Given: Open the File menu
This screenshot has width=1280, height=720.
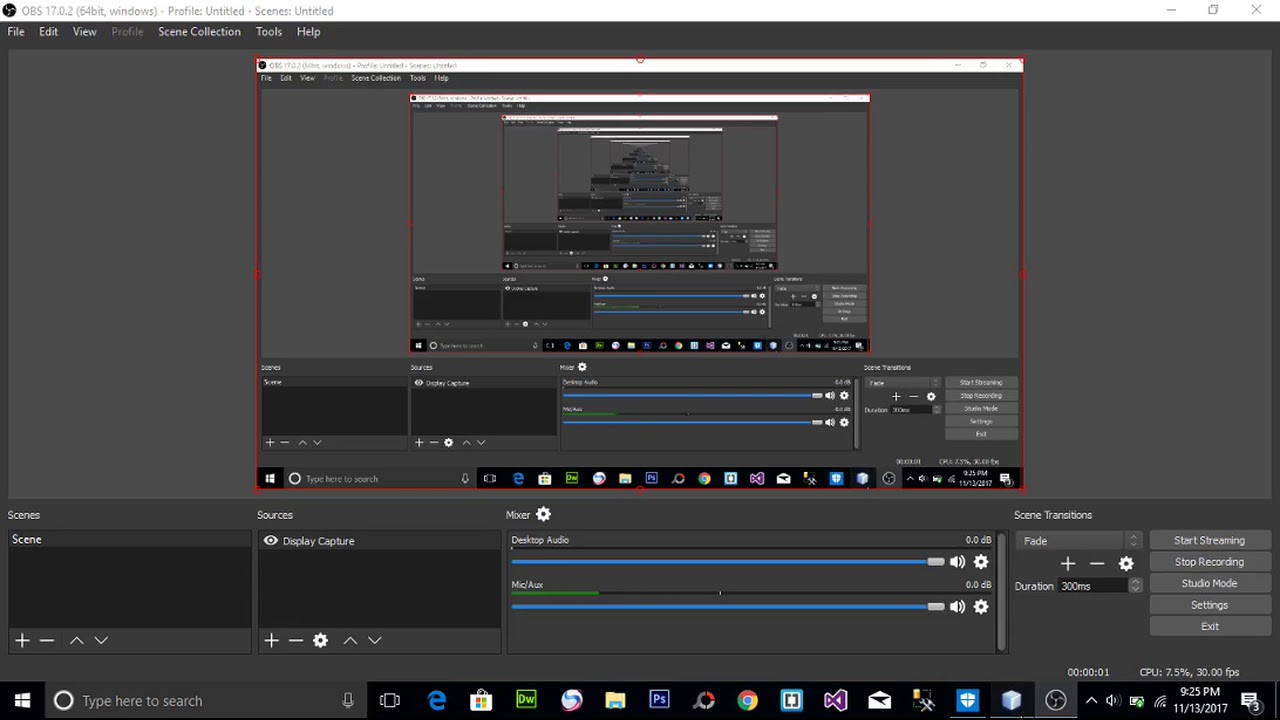Looking at the screenshot, I should pos(16,32).
